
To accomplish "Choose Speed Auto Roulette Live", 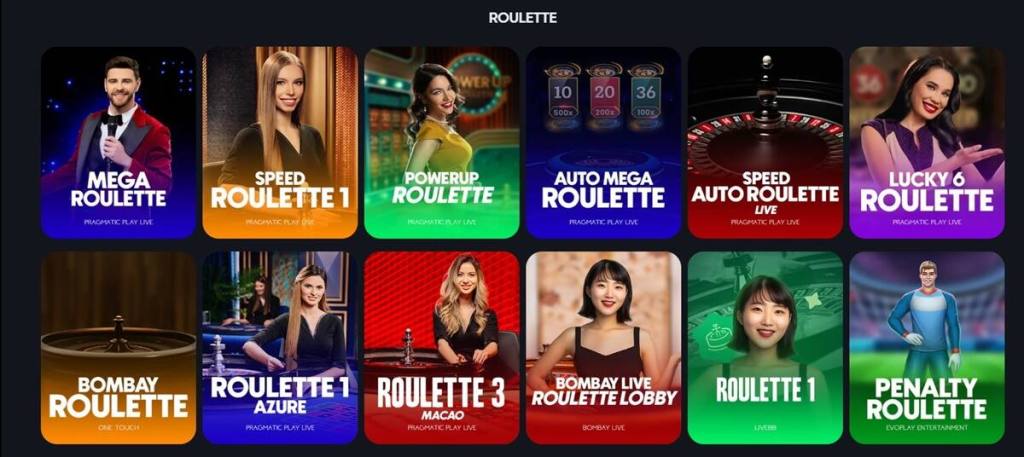I will [x=765, y=142].
